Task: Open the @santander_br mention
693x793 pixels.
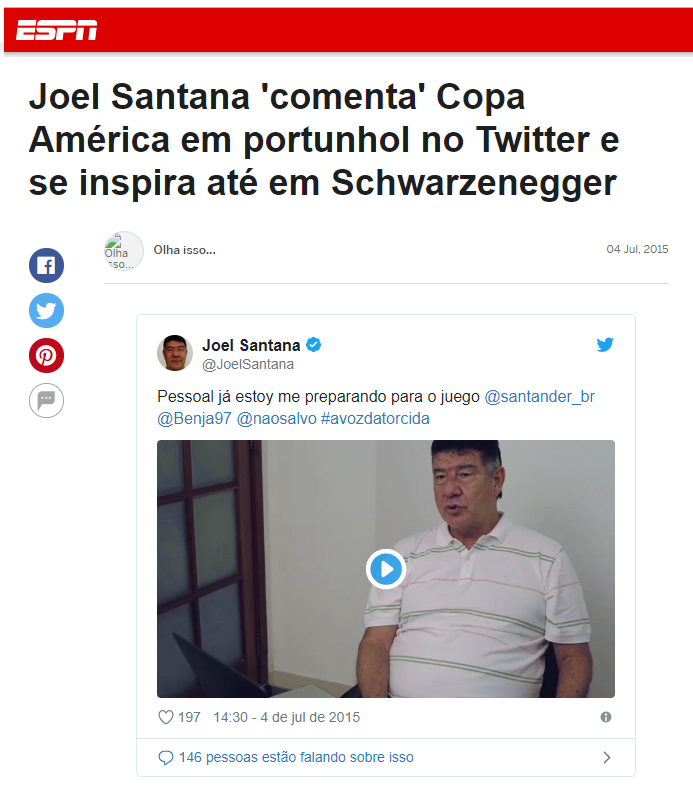Action: click(x=539, y=396)
